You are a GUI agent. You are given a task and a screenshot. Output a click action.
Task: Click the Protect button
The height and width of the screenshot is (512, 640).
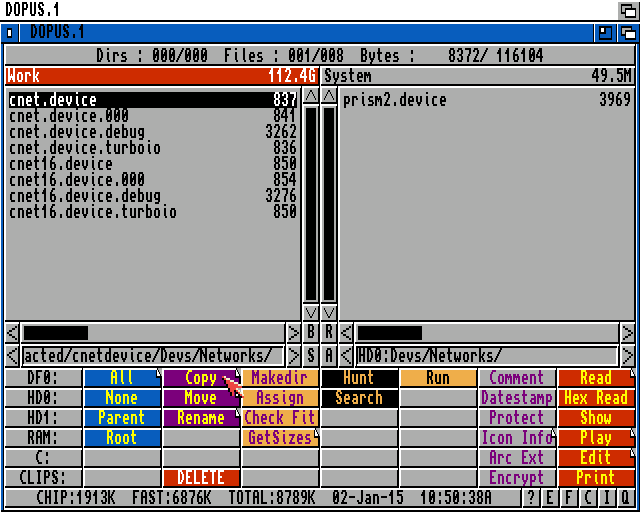click(517, 418)
